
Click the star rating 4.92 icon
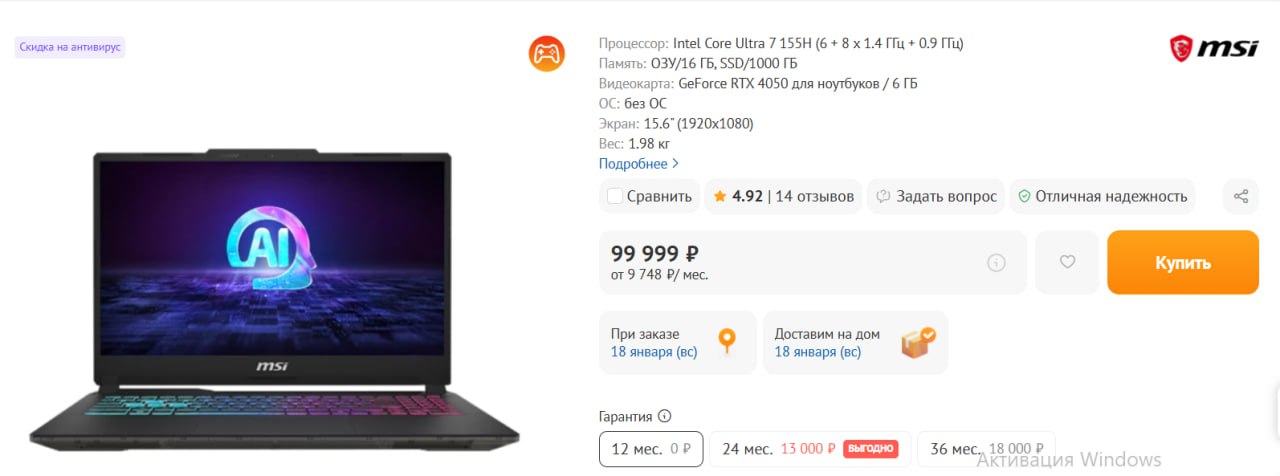point(720,196)
